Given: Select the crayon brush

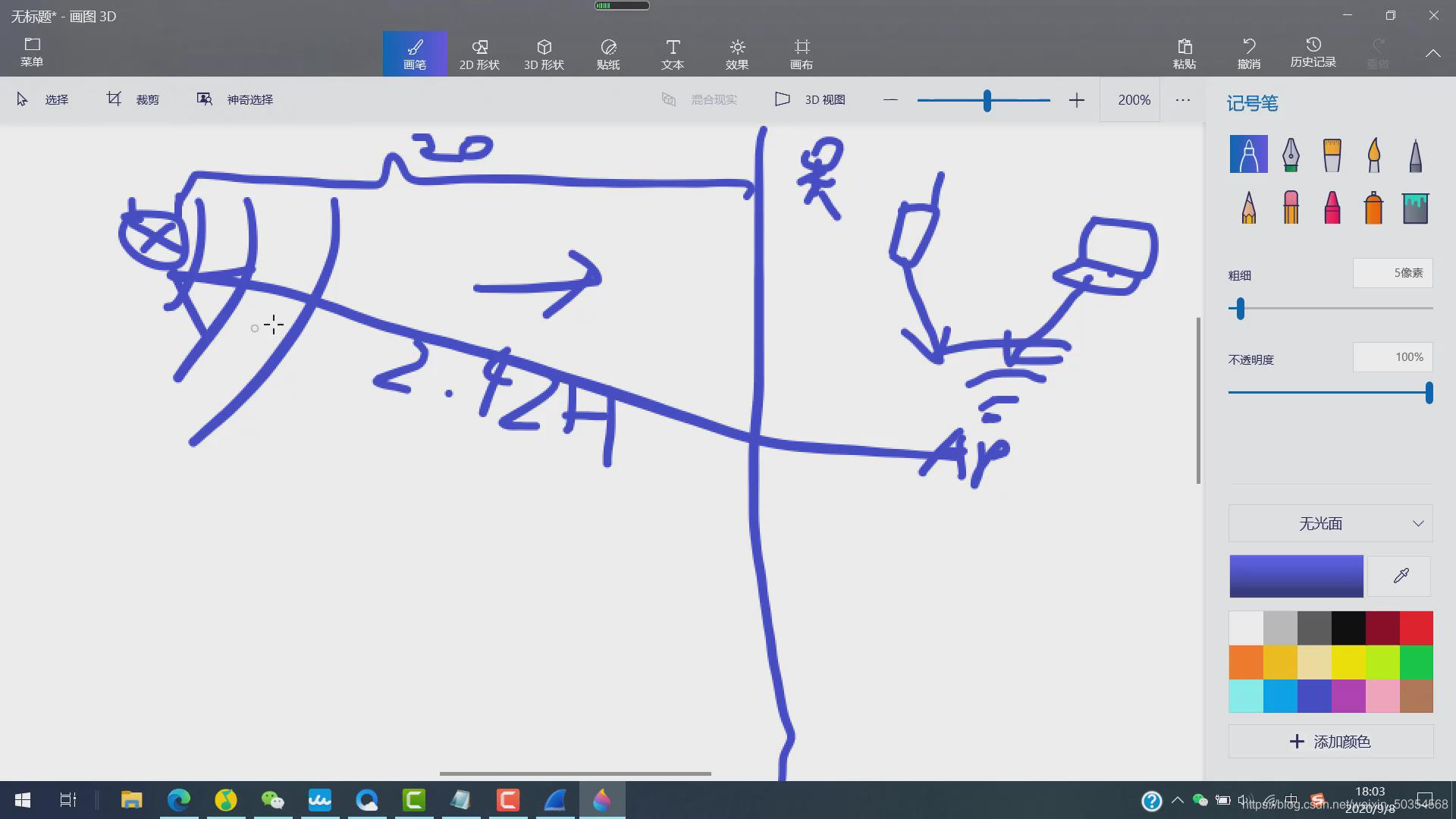Looking at the screenshot, I should [1332, 207].
